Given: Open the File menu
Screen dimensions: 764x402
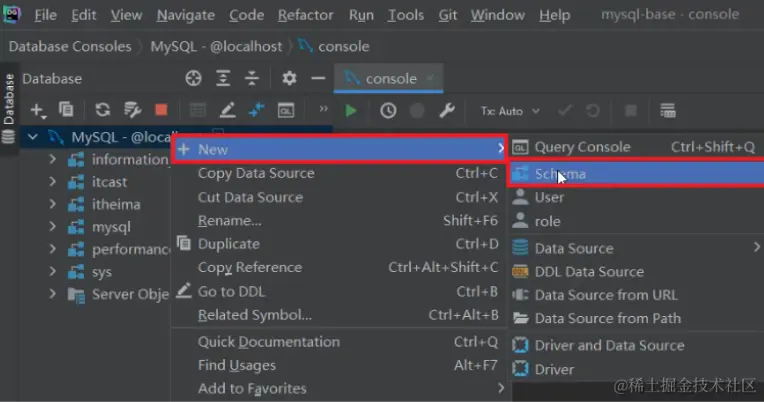Looking at the screenshot, I should pyautogui.click(x=45, y=15).
